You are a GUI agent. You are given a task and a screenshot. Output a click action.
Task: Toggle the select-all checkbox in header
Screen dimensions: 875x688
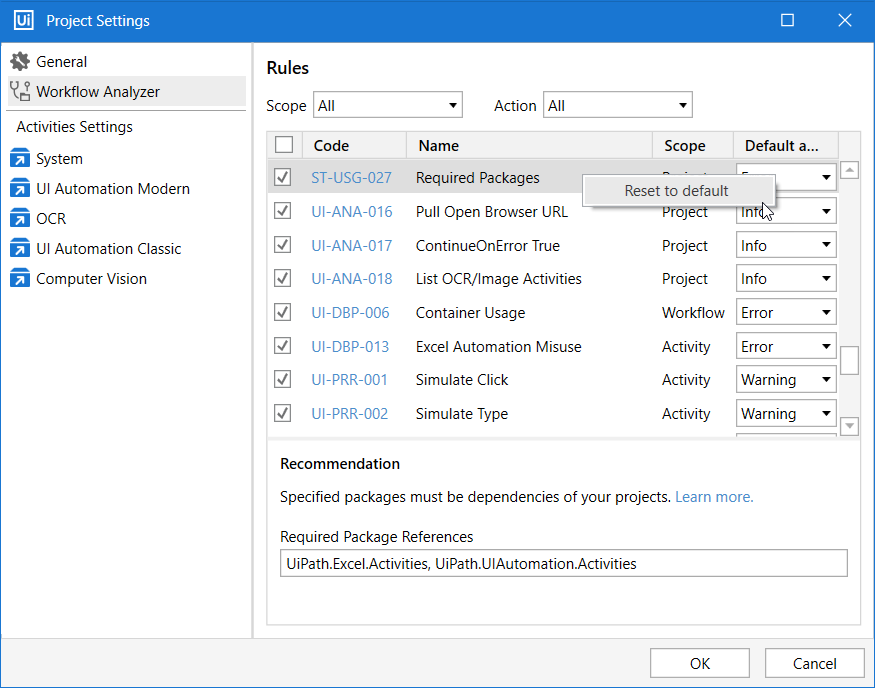click(284, 145)
